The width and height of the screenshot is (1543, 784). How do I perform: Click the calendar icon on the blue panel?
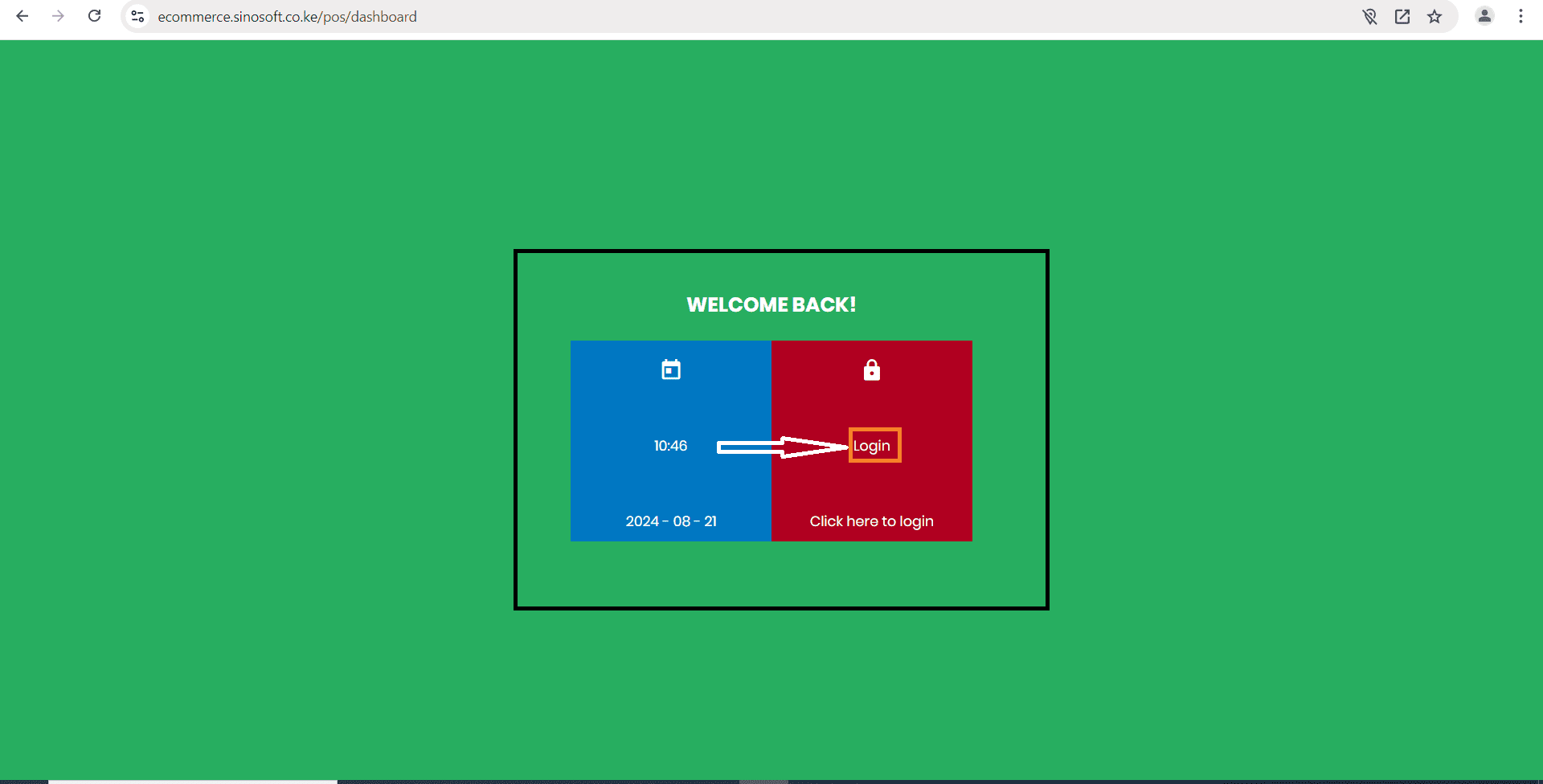(x=670, y=370)
